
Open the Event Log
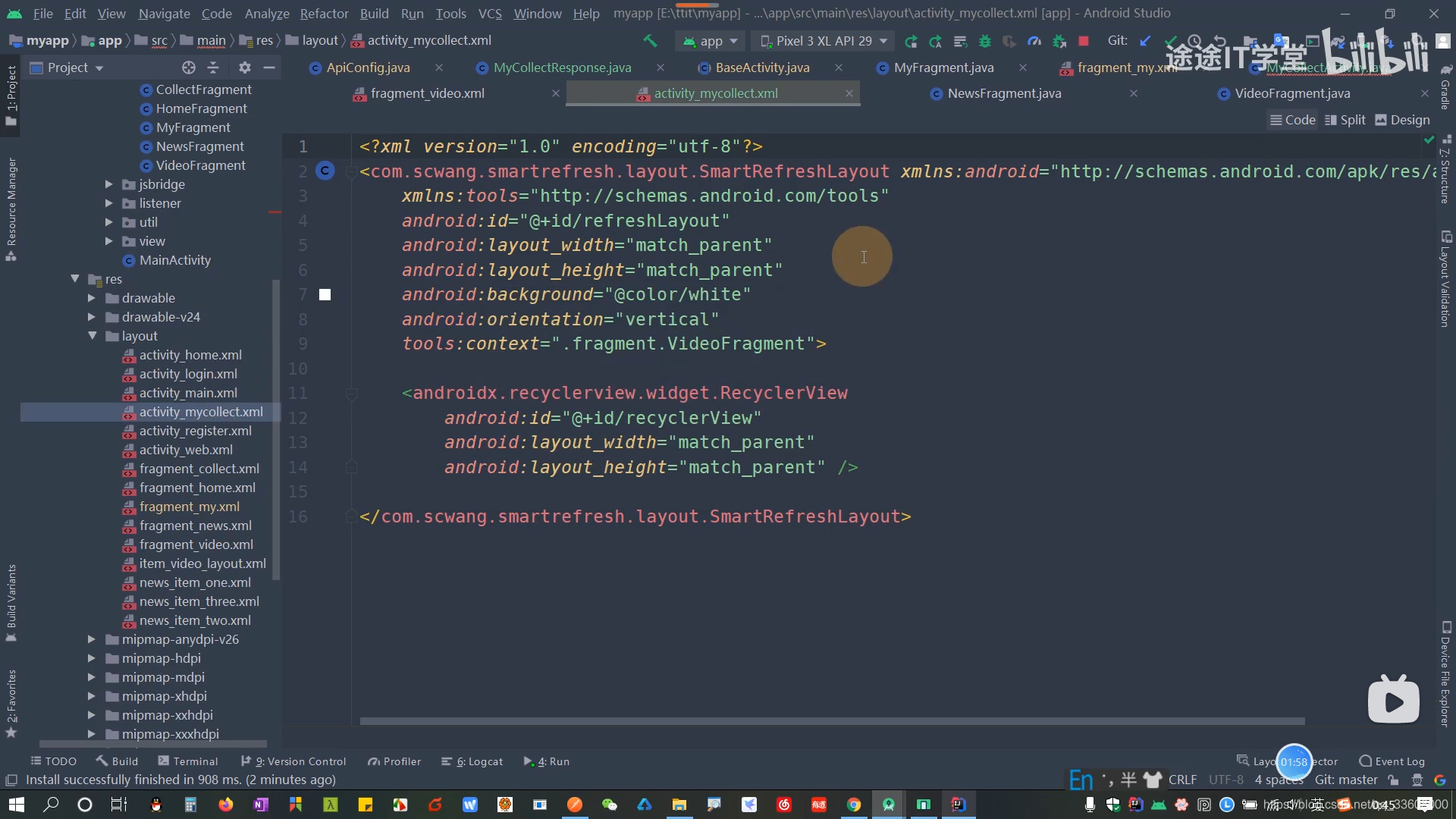point(1392,761)
